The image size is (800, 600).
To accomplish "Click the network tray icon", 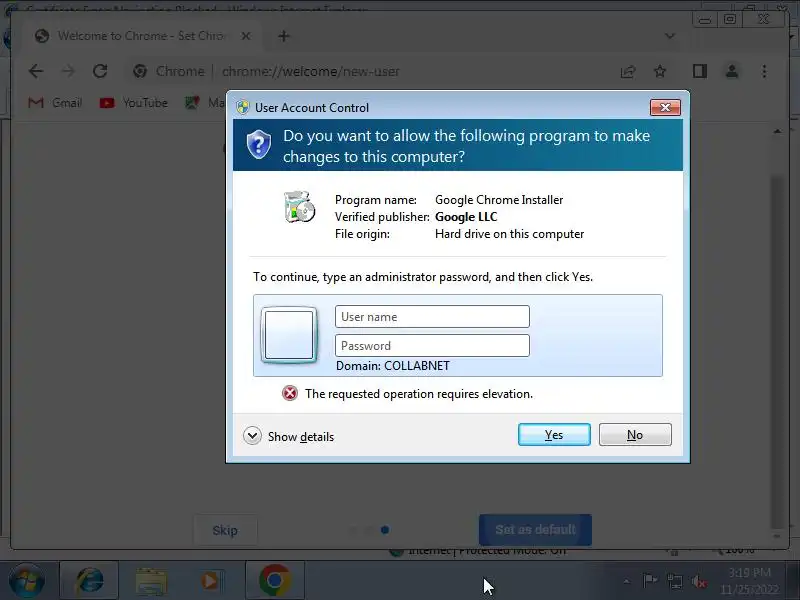I will coord(674,581).
